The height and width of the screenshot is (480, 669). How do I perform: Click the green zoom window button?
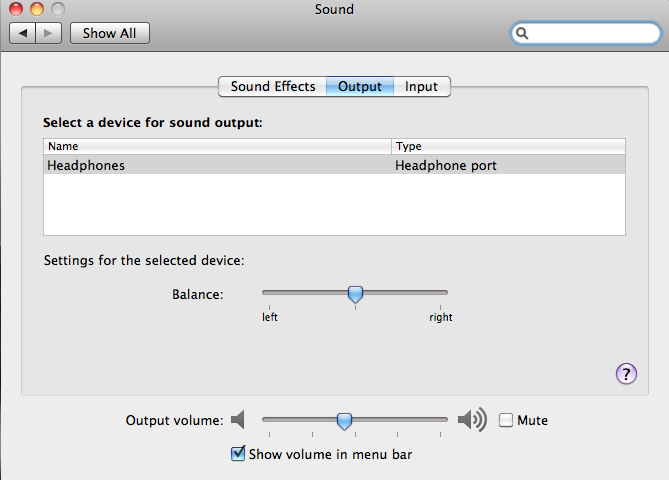(57, 10)
